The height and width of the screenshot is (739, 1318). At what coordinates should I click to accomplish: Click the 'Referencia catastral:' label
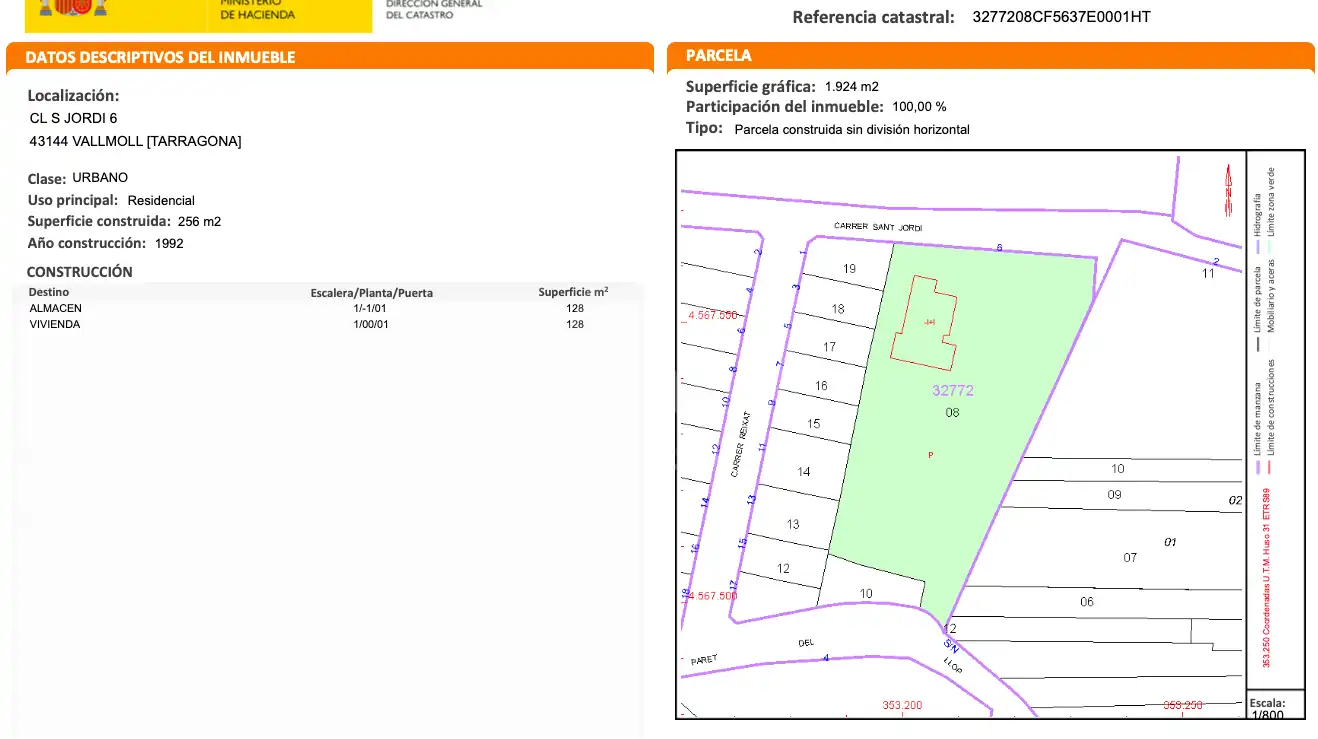coord(874,17)
